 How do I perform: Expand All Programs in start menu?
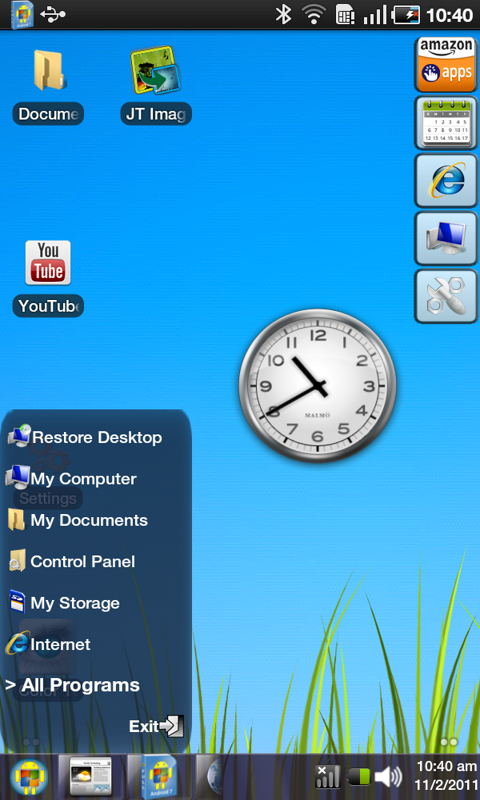(72, 685)
